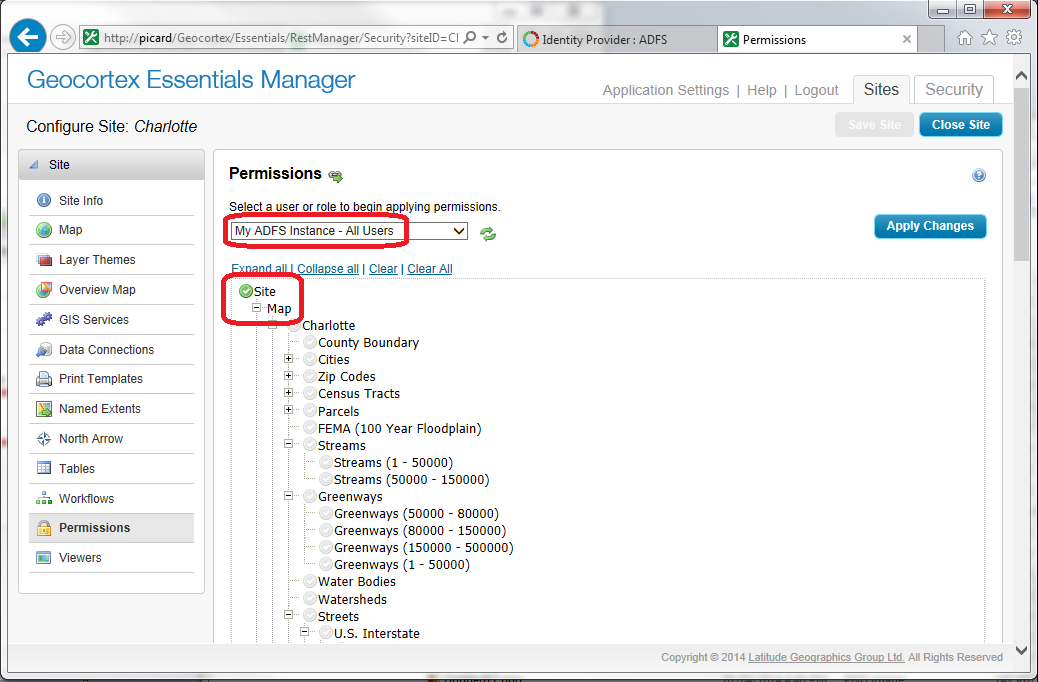Toggle the Water Bodies permission circle
Viewport: 1038px width, 682px height.
pos(310,581)
